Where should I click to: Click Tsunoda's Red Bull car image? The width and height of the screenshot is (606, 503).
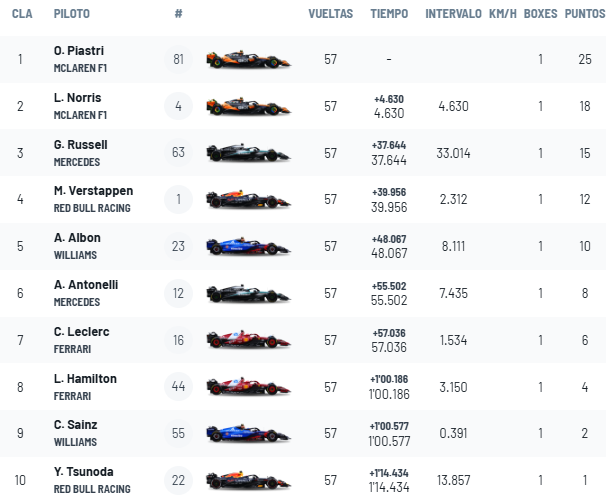249,480
